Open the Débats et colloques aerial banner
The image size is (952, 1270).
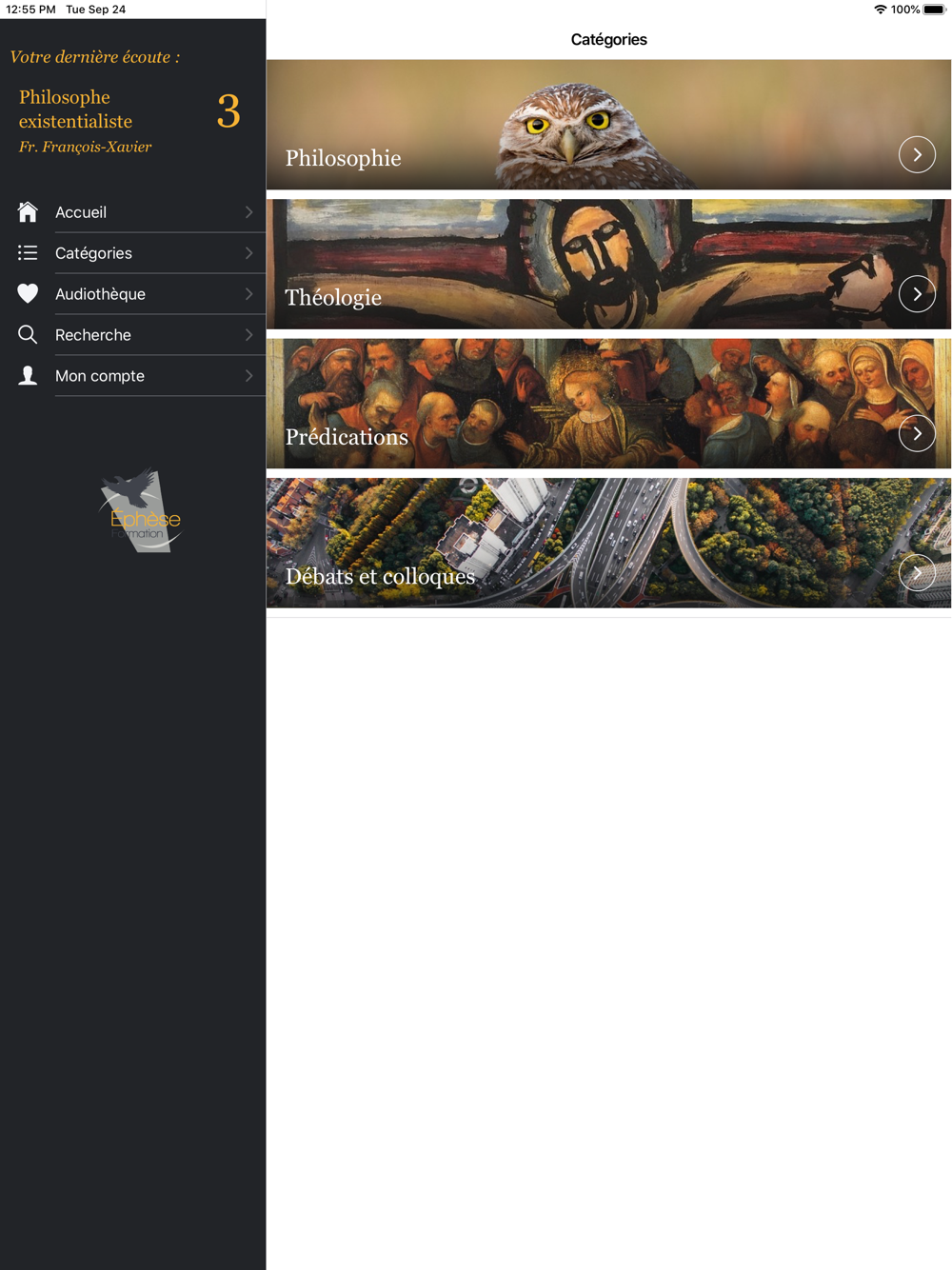pos(608,543)
